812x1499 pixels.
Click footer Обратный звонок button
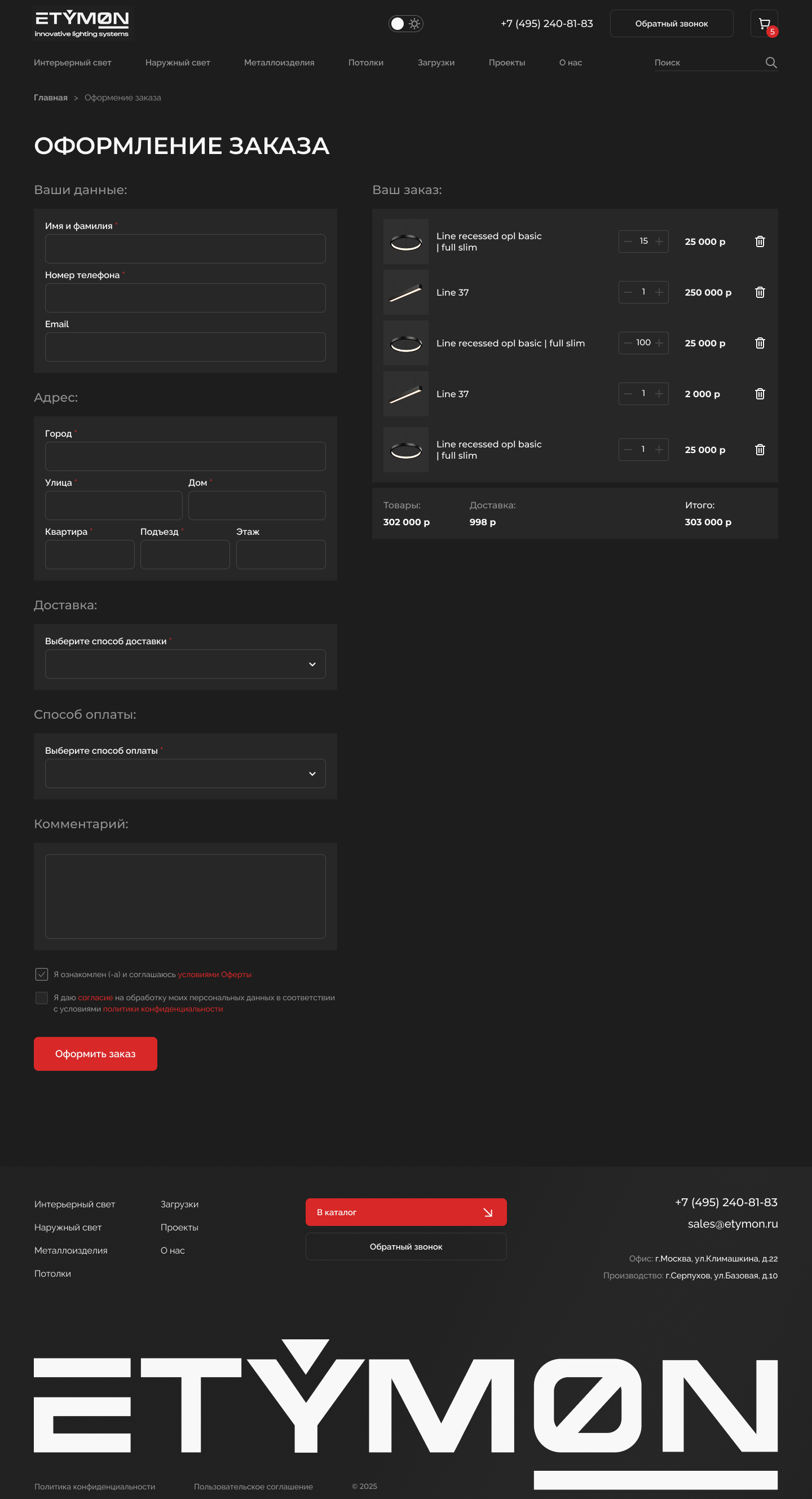click(x=406, y=1246)
